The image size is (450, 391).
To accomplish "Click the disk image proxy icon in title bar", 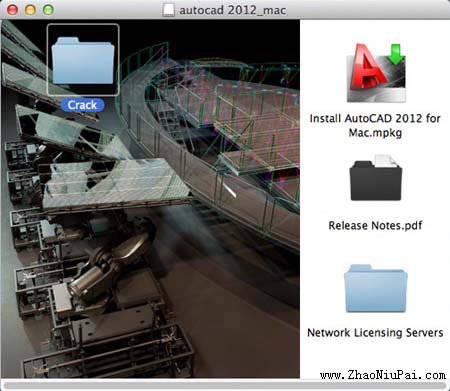I will tap(168, 10).
